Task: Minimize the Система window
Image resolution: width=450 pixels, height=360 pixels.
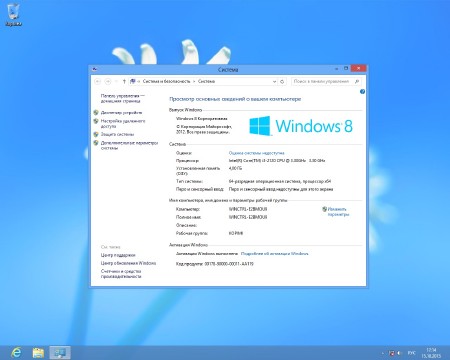Action: tap(336, 69)
